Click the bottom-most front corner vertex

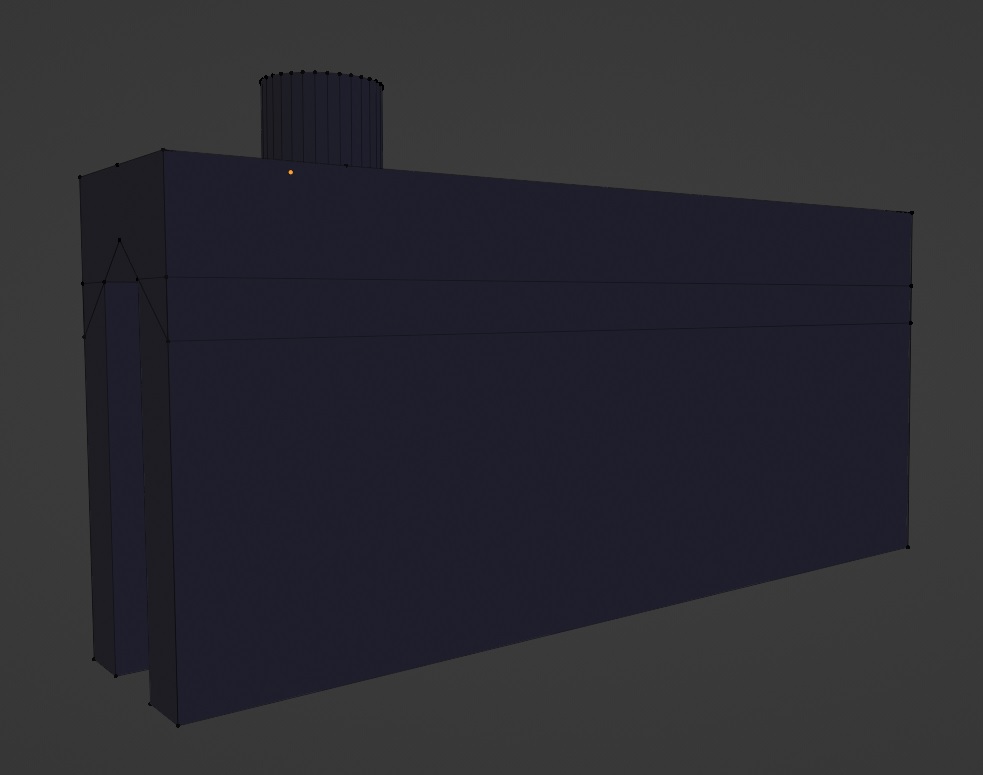coord(178,725)
